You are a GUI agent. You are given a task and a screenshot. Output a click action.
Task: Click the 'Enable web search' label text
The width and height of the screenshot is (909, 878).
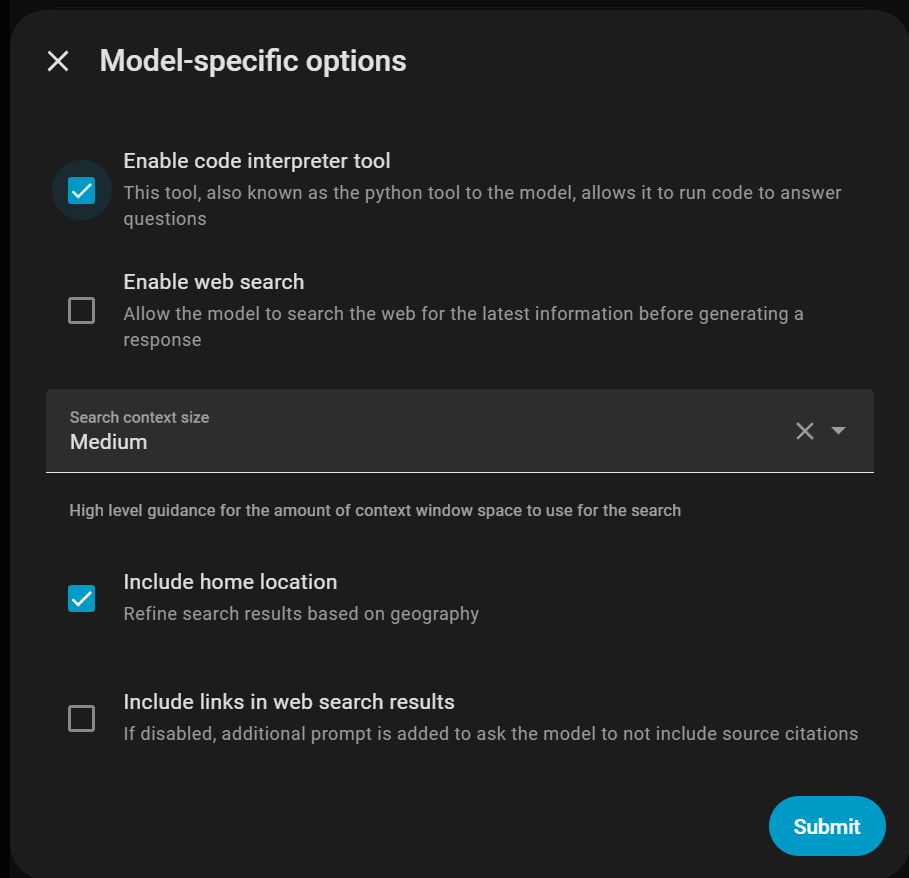tap(213, 282)
